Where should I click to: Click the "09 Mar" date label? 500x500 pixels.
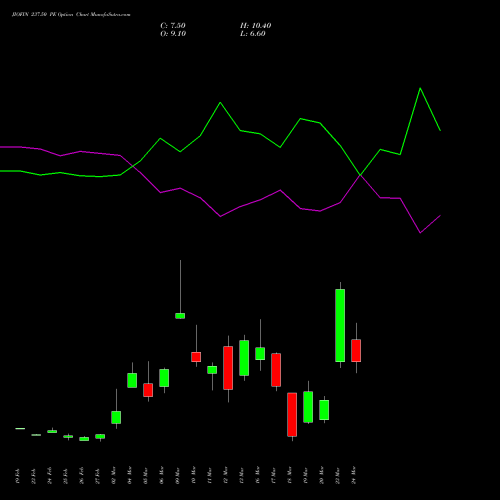(178, 475)
